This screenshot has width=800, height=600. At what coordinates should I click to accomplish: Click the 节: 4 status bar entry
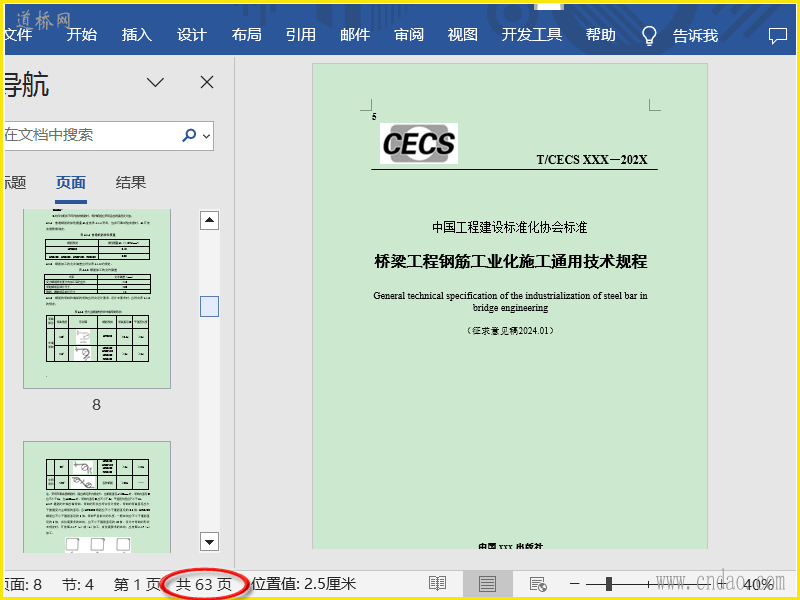pos(78,584)
